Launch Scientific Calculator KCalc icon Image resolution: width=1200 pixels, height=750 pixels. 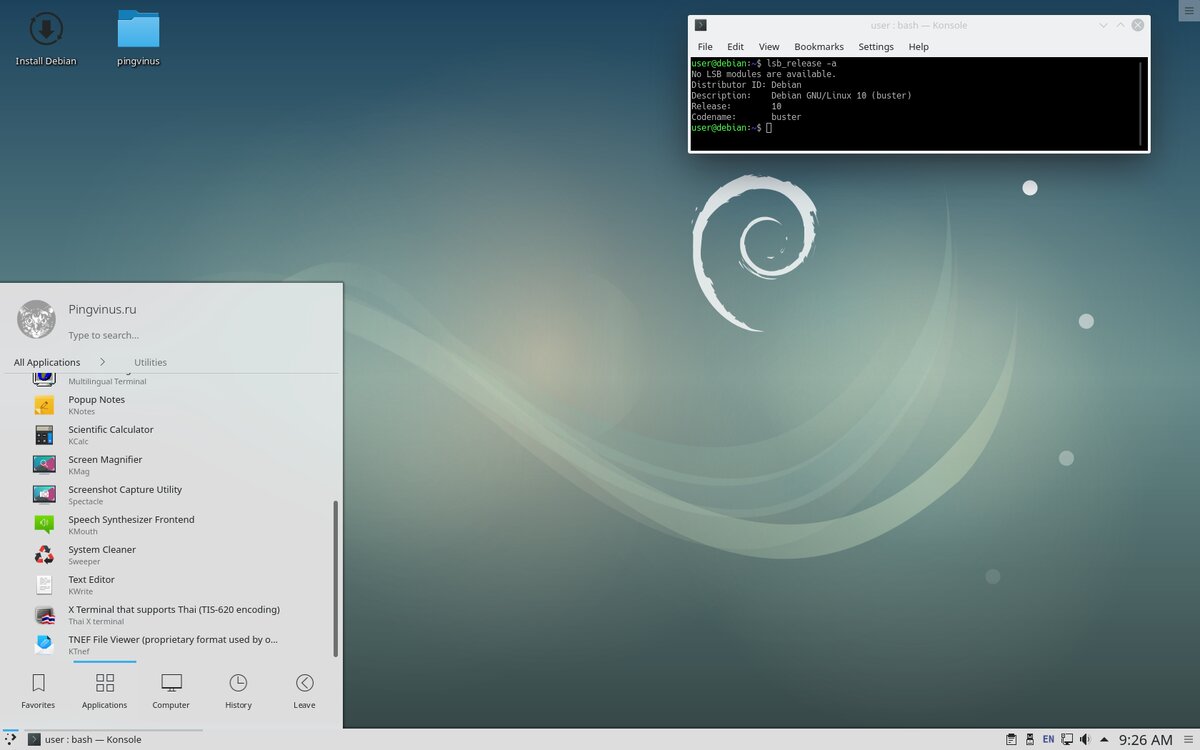pyautogui.click(x=44, y=435)
